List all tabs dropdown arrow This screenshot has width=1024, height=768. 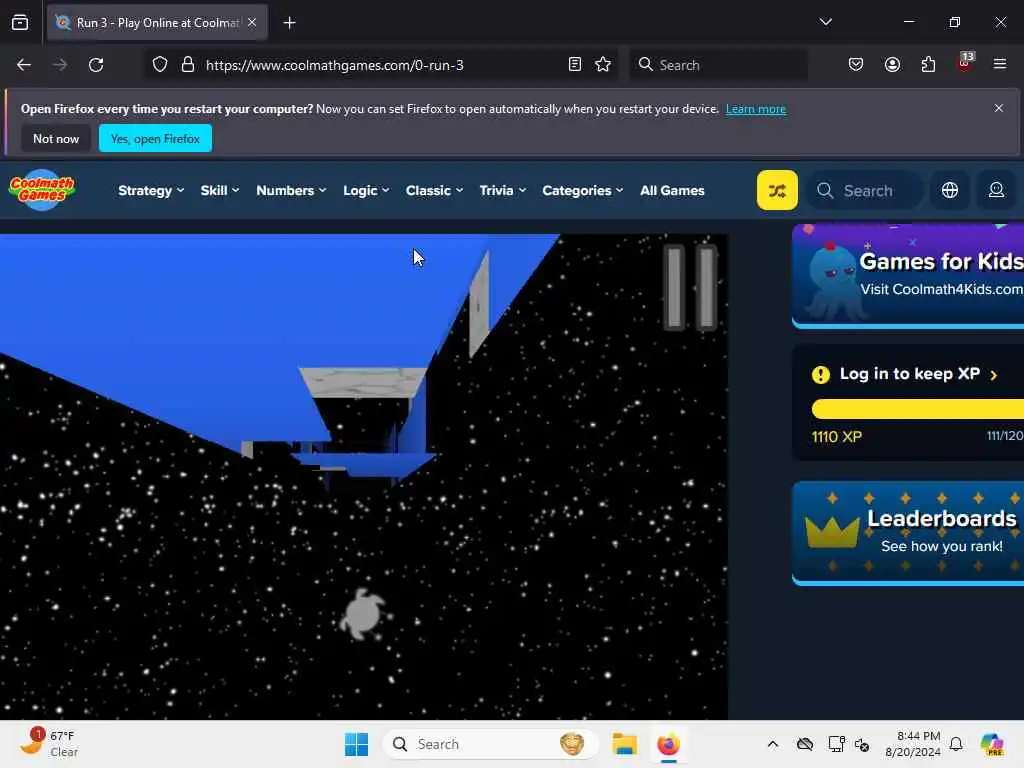[x=825, y=22]
